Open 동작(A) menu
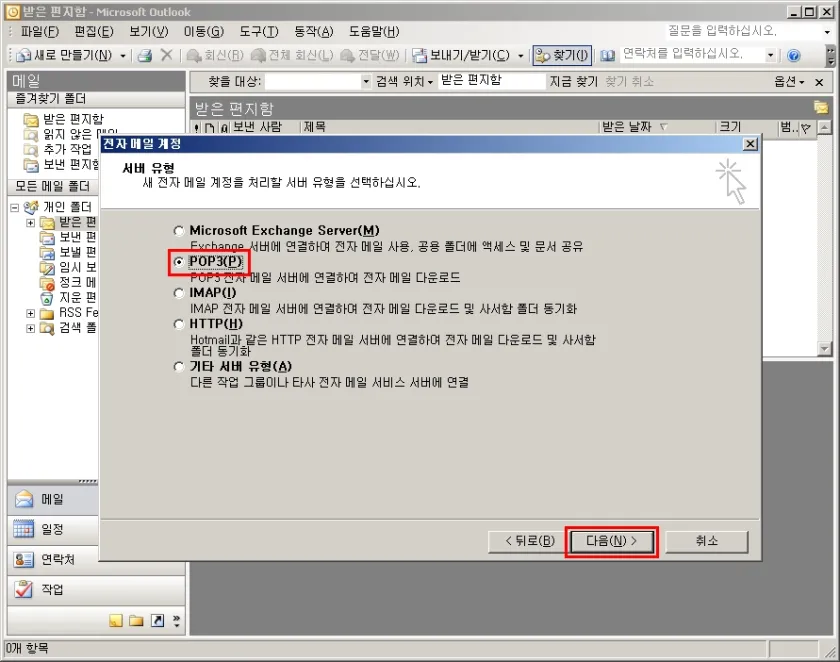840x662 pixels. point(313,32)
